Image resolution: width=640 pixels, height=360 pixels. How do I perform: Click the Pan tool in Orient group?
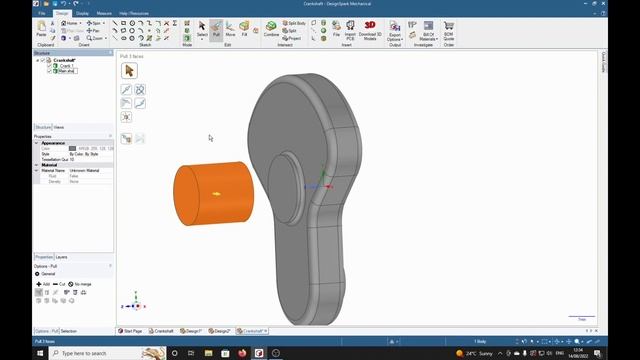coord(93,31)
